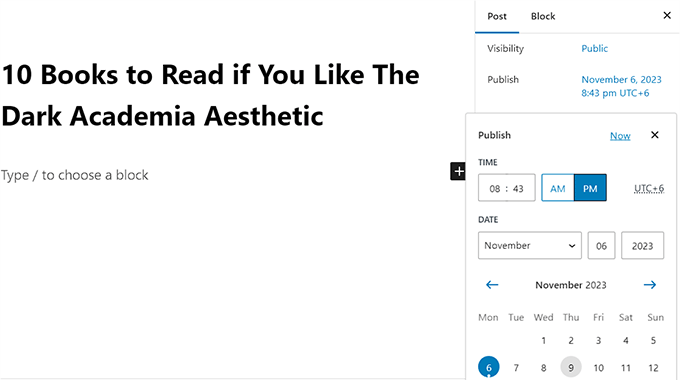Open the November month dropdown

tap(530, 246)
